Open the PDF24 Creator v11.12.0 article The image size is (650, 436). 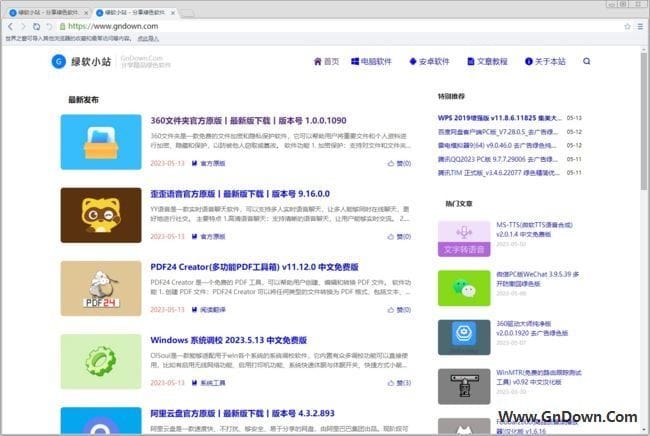point(255,267)
